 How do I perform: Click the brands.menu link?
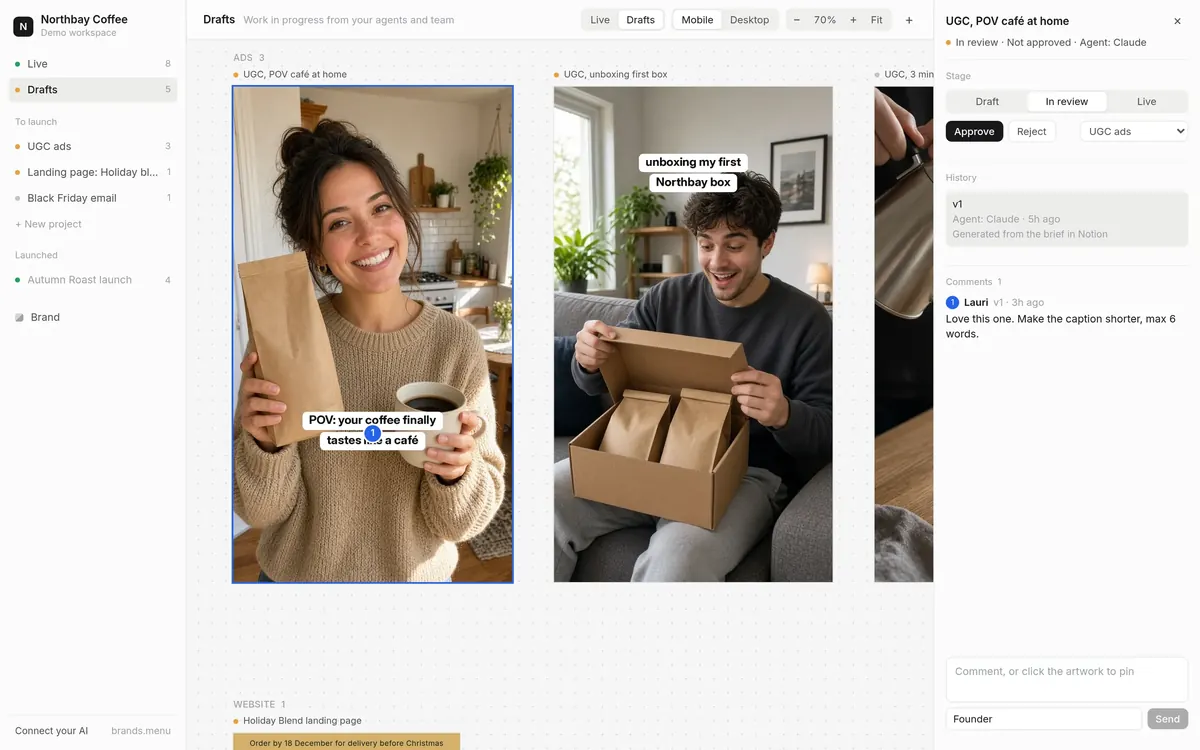point(141,731)
